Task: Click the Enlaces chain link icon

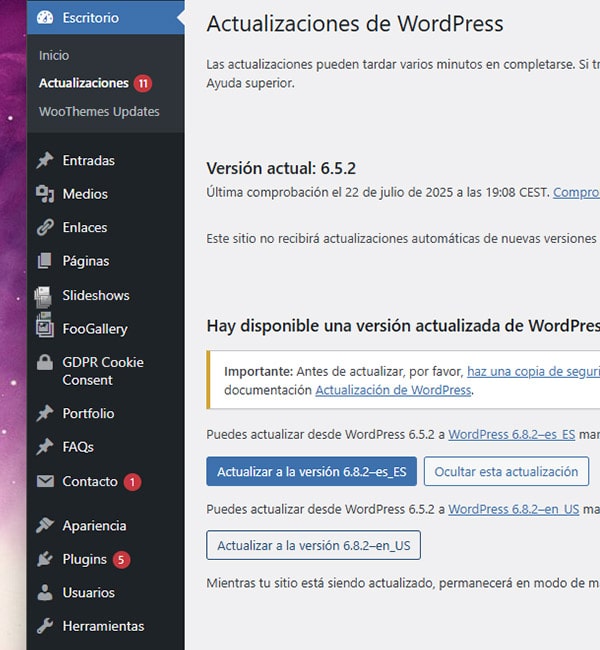Action: point(45,228)
